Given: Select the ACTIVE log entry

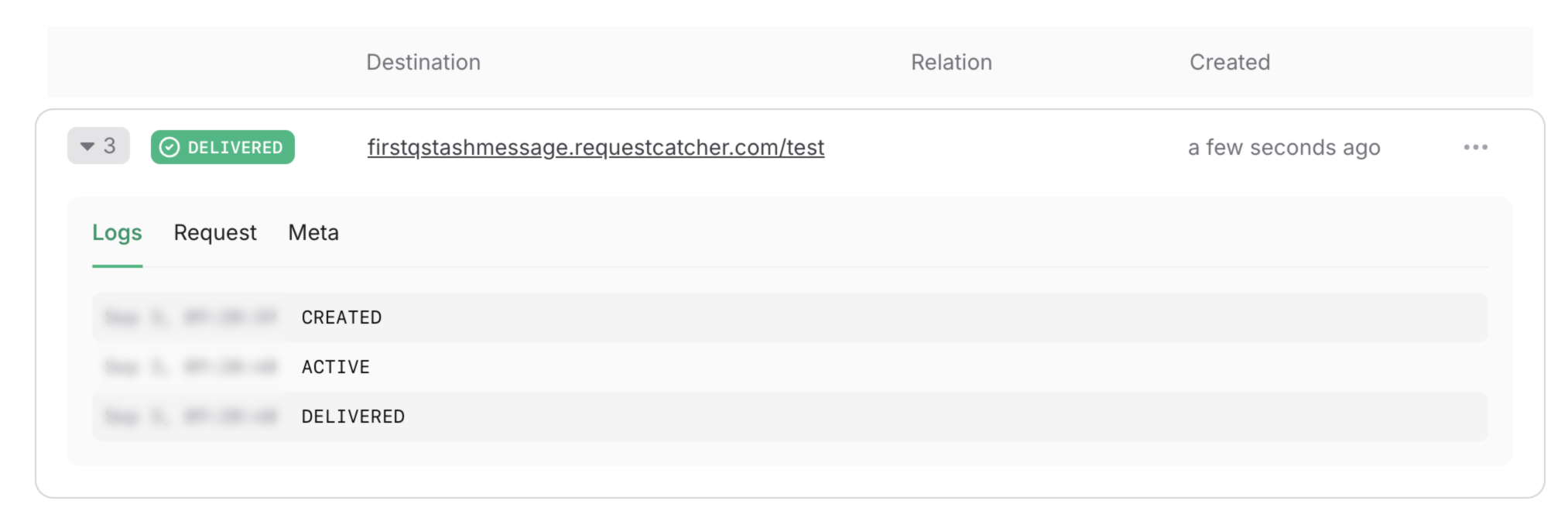Looking at the screenshot, I should pyautogui.click(x=789, y=367).
